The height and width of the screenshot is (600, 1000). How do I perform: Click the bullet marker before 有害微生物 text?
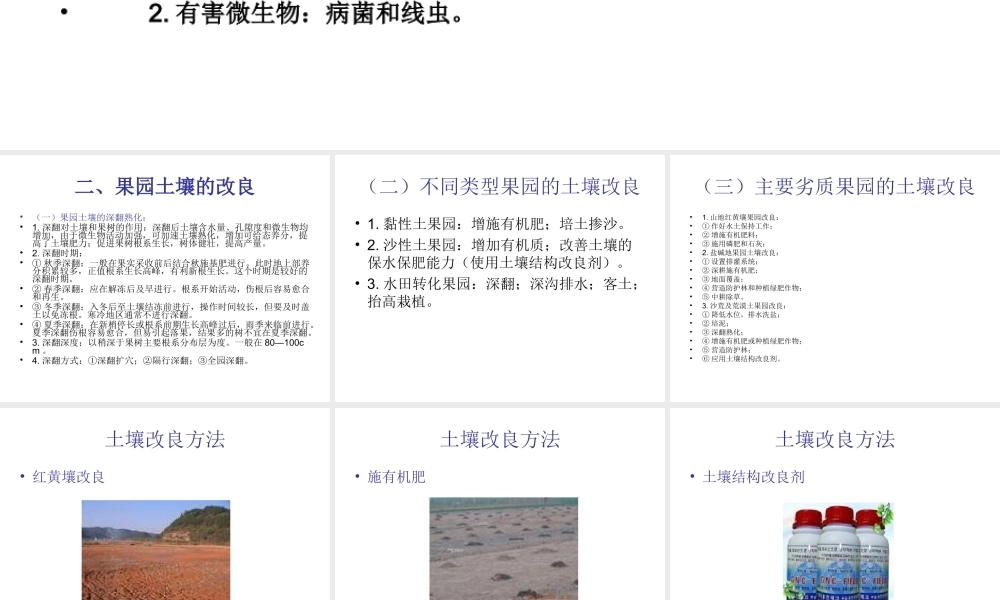[62, 13]
